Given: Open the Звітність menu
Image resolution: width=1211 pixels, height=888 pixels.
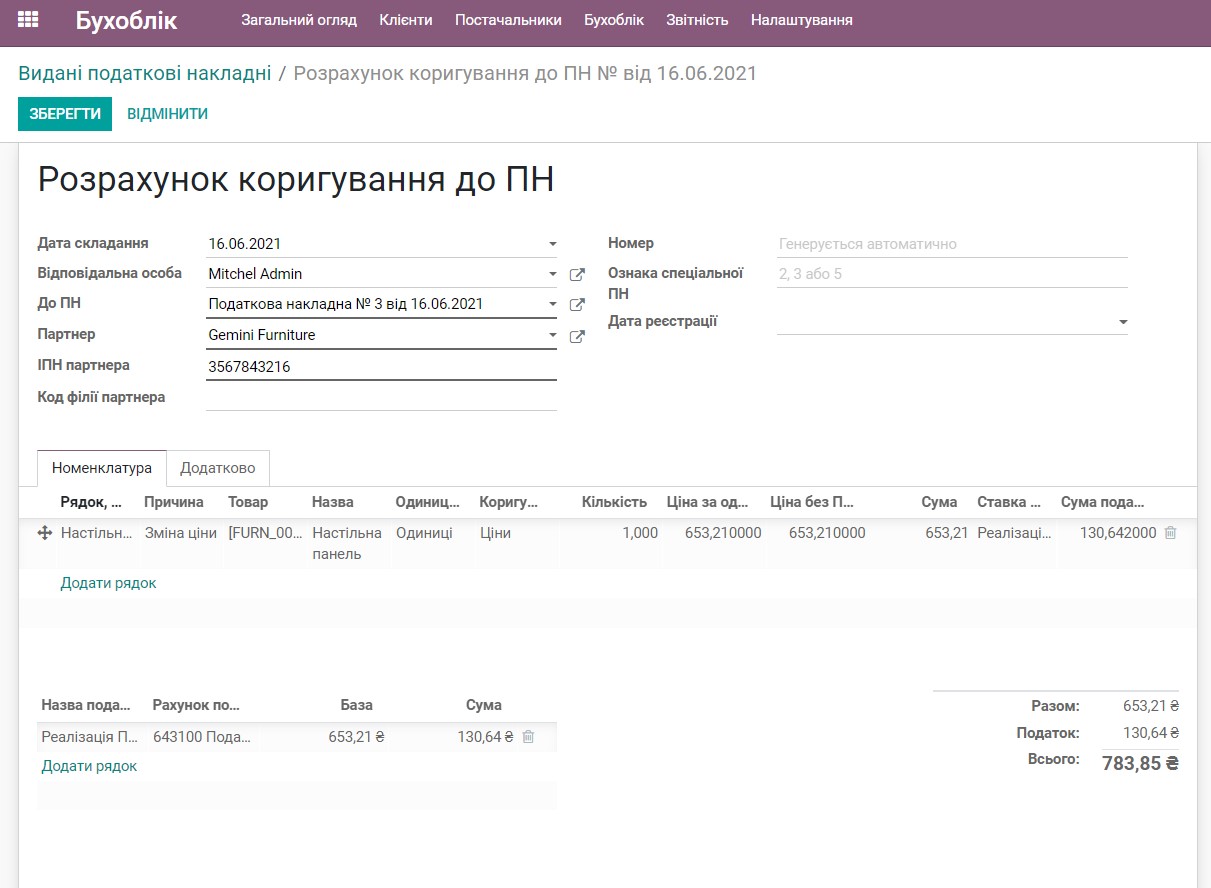Looking at the screenshot, I should 697,19.
